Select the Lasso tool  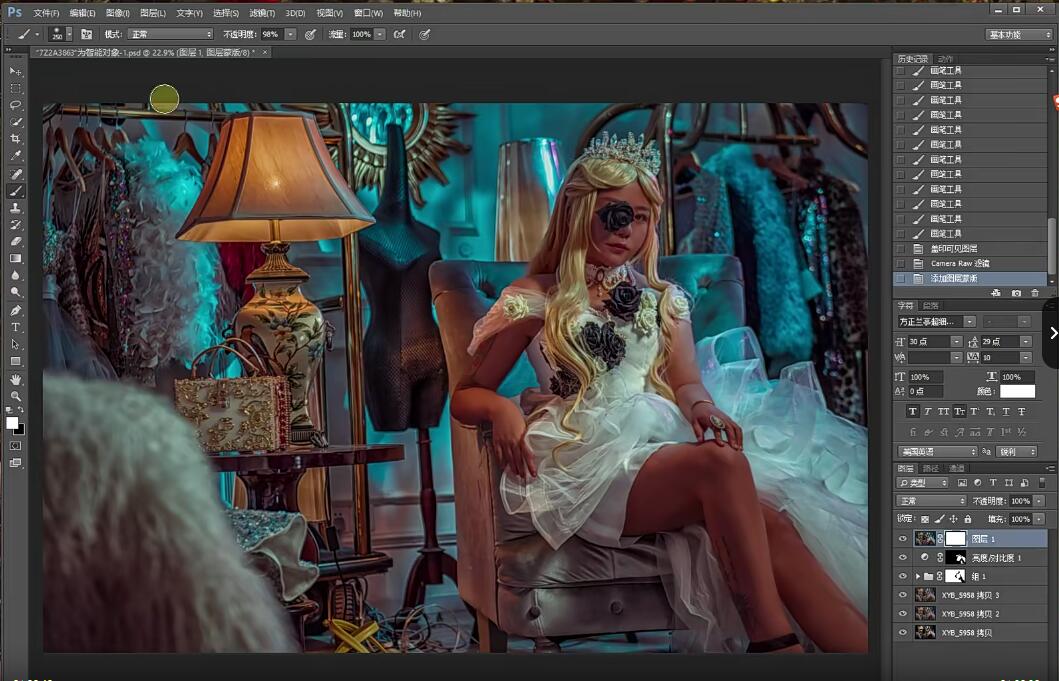16,105
